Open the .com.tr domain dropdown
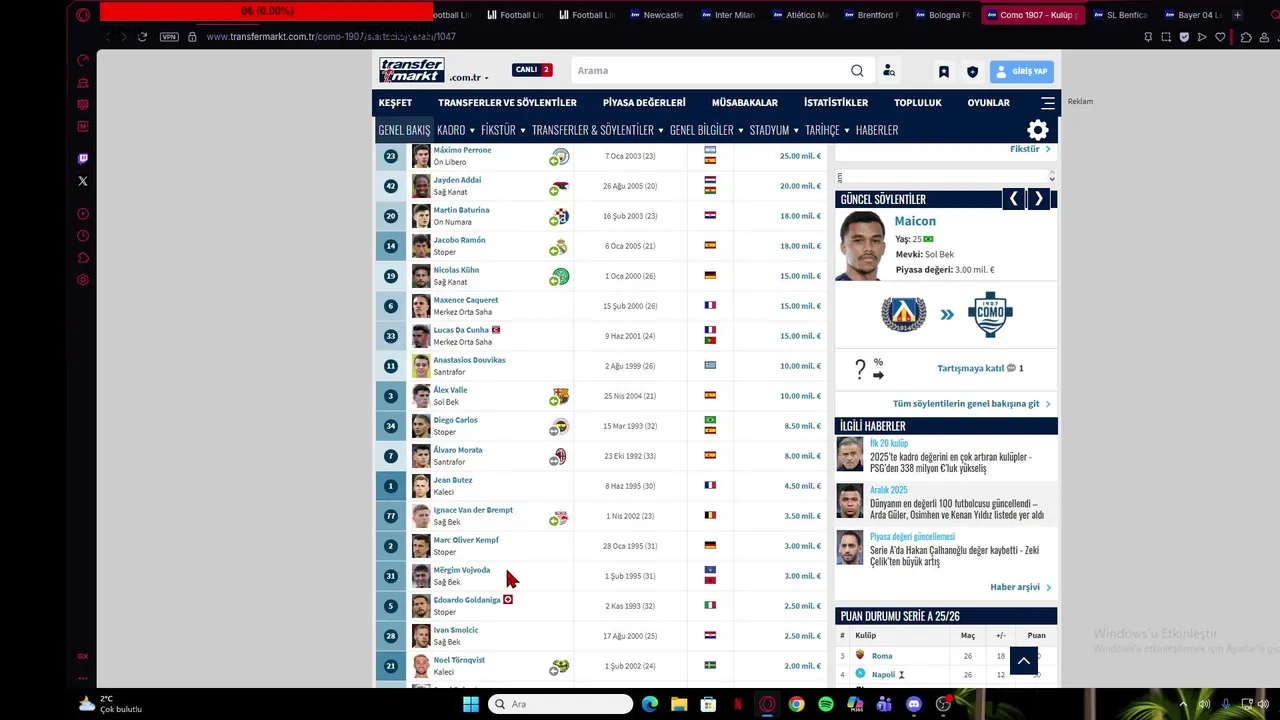 pos(469,77)
